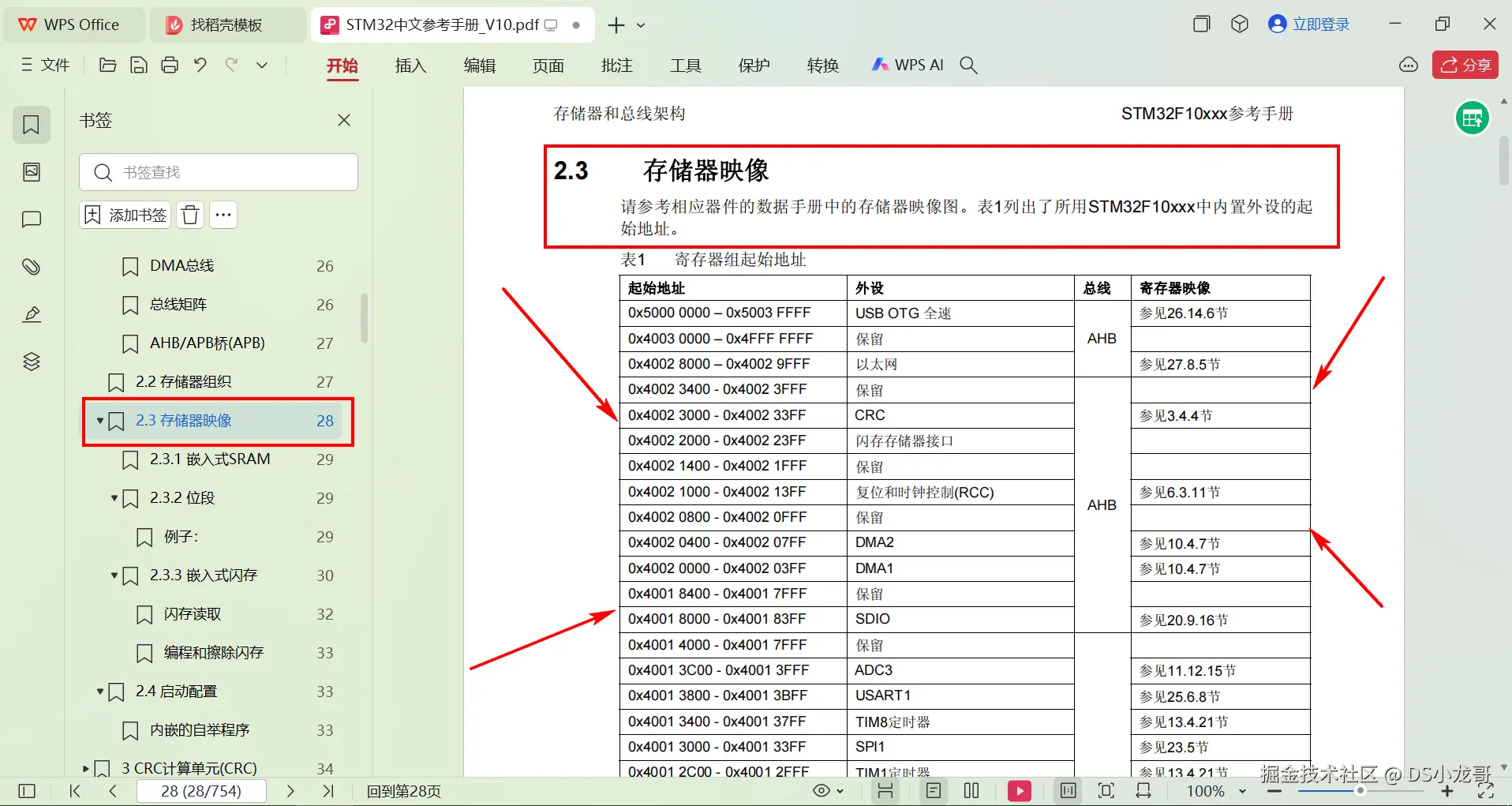Open a new tab with the plus button
Image resolution: width=1512 pixels, height=806 pixels.
click(616, 25)
